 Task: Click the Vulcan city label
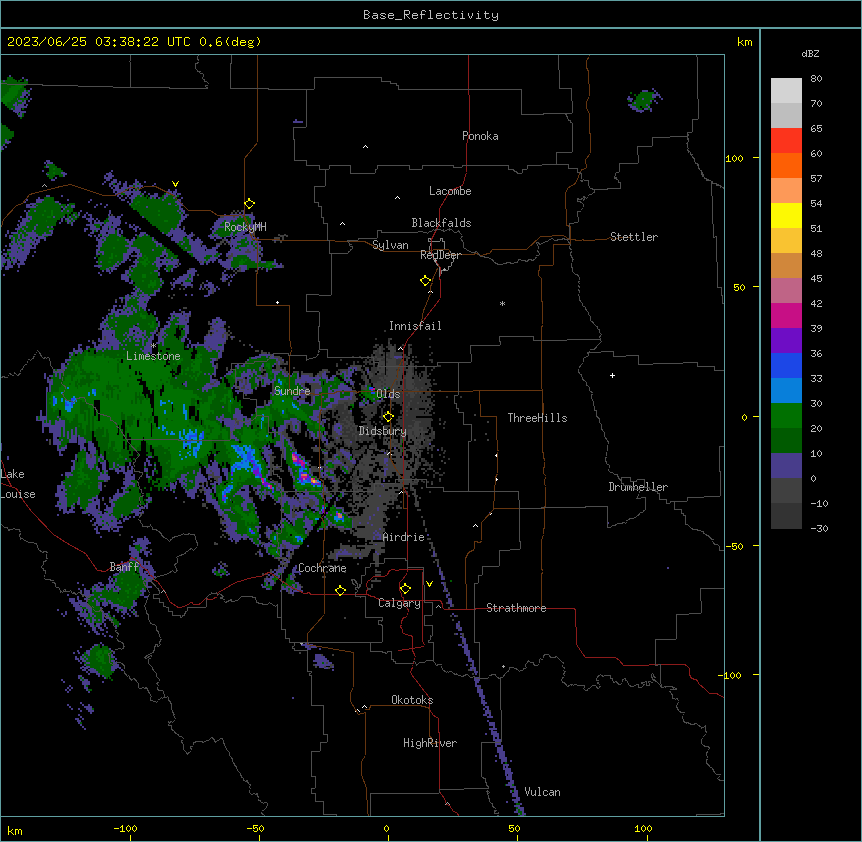[x=543, y=792]
